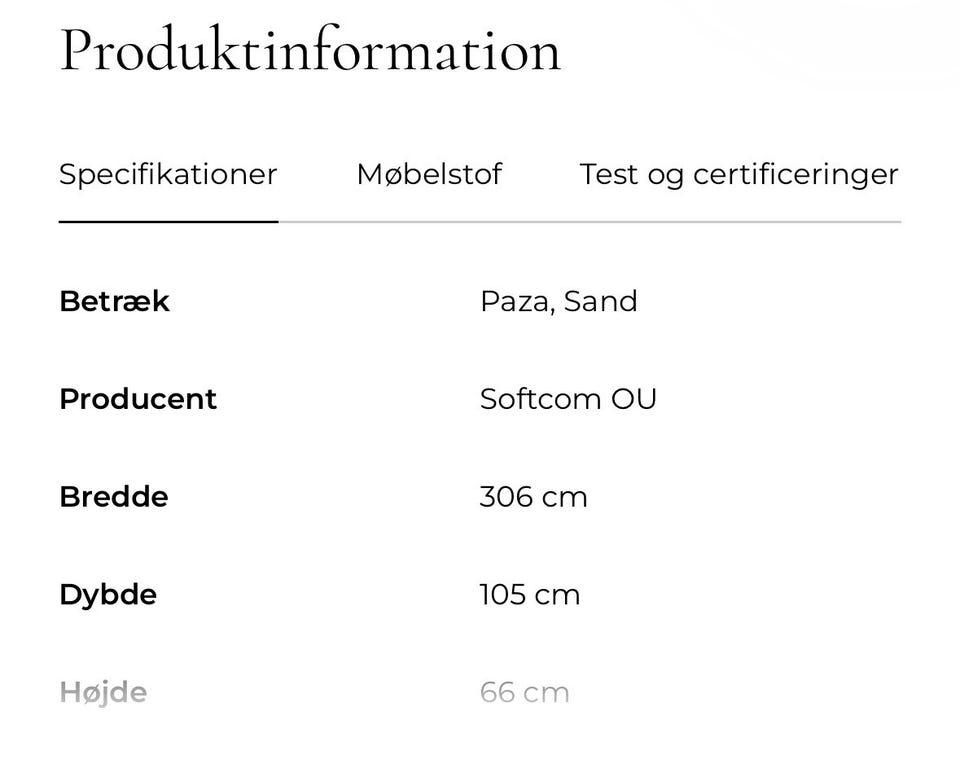Select the Producent label

click(138, 399)
